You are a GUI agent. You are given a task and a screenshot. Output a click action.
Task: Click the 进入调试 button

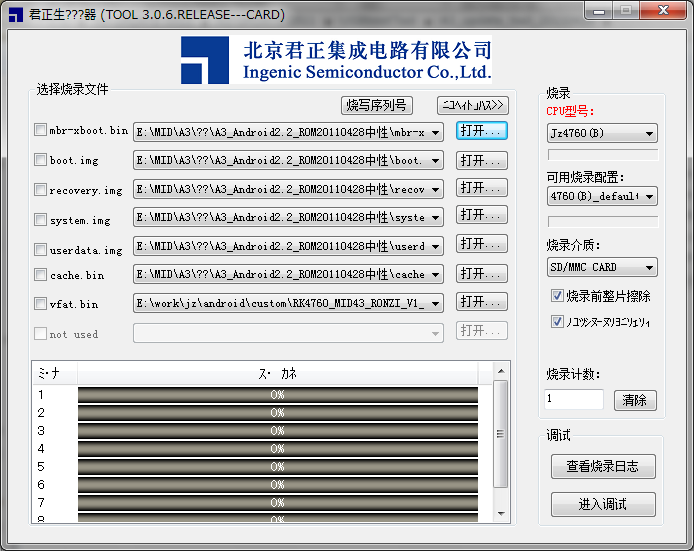(603, 504)
